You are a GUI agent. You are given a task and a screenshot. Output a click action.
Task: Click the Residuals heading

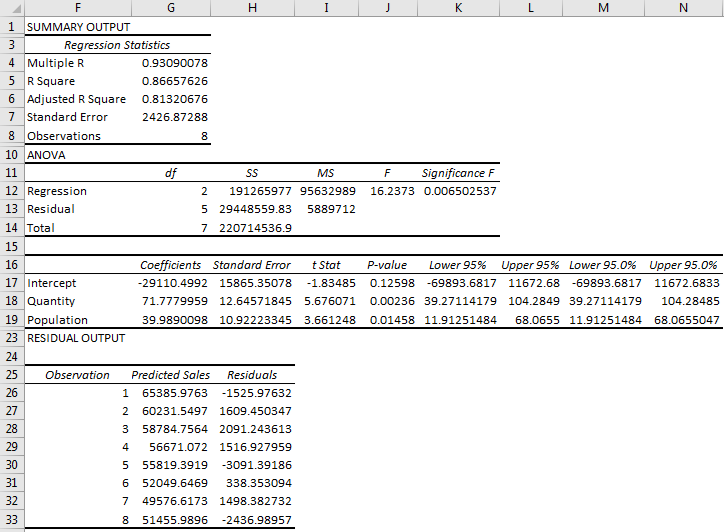[252, 375]
